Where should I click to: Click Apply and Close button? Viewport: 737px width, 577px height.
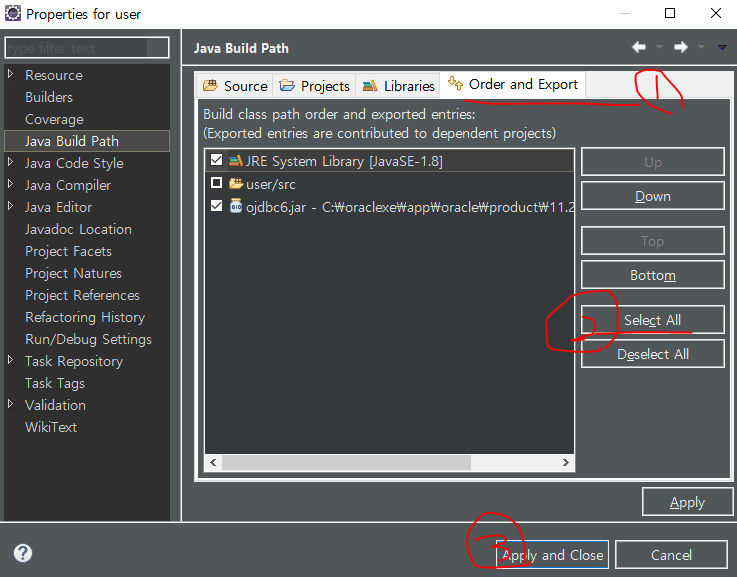[552, 555]
